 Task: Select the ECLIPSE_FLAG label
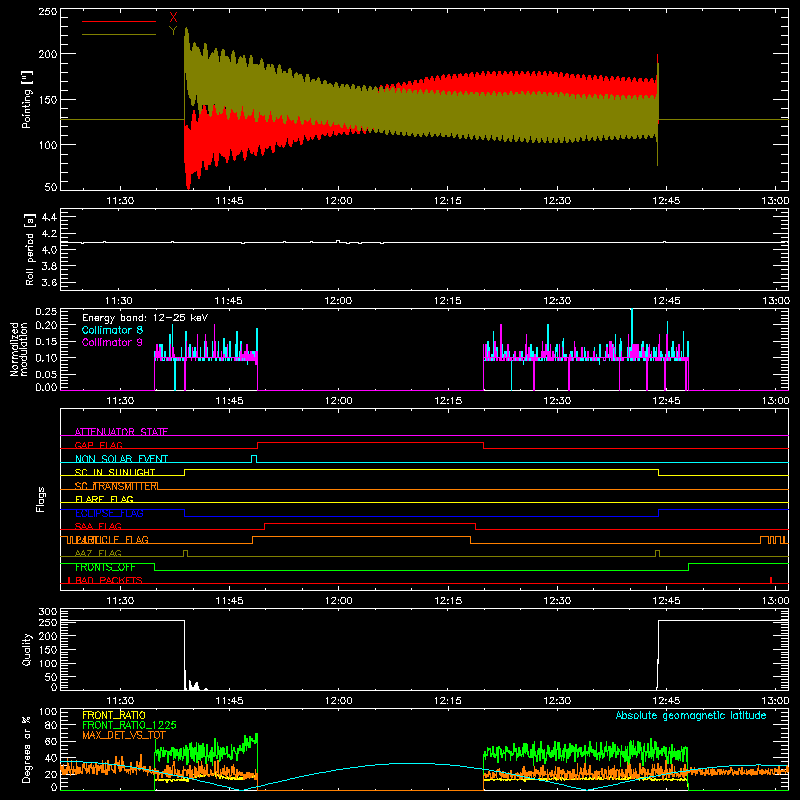tap(109, 513)
